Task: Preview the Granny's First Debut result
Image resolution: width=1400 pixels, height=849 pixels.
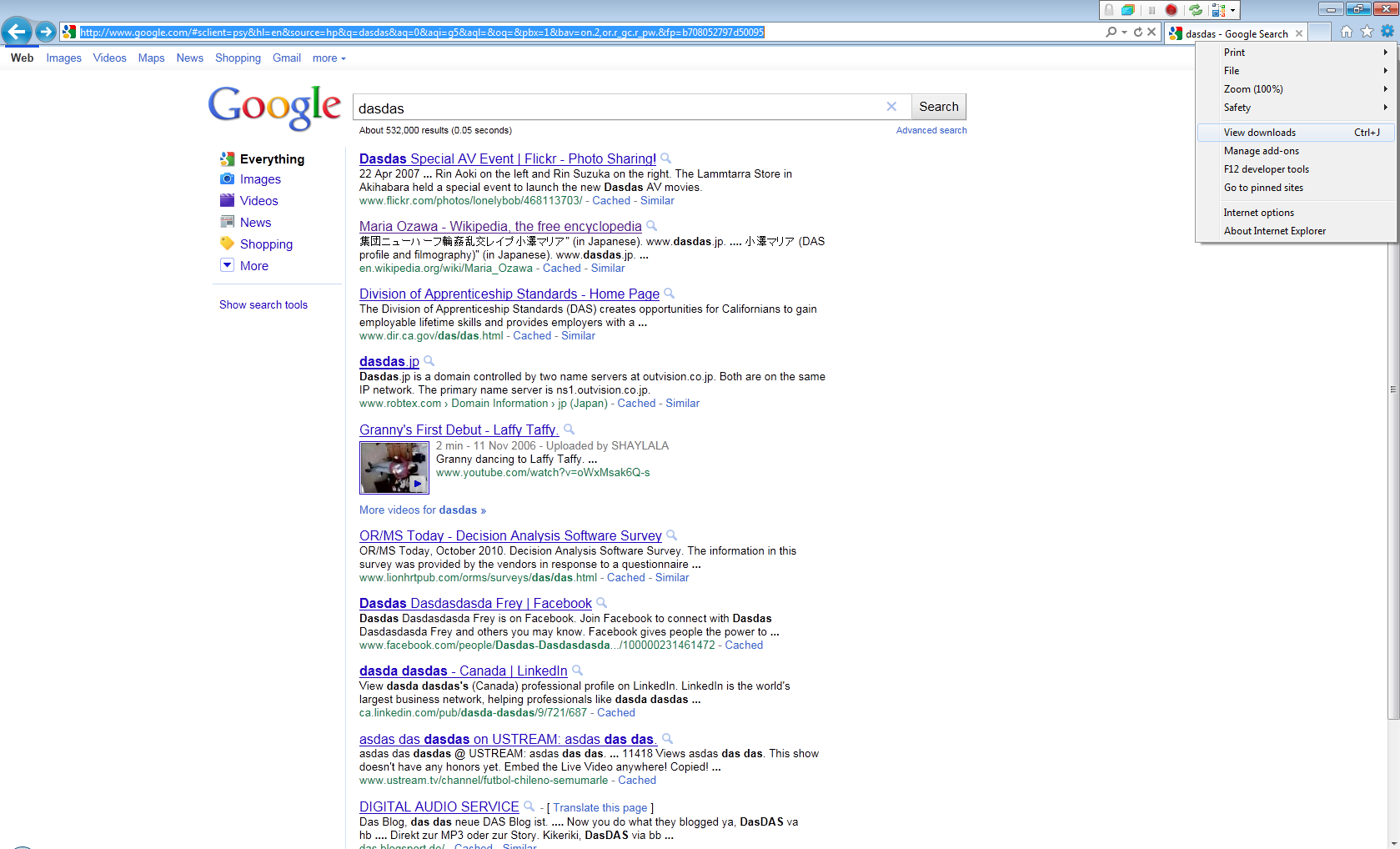Action: click(570, 430)
